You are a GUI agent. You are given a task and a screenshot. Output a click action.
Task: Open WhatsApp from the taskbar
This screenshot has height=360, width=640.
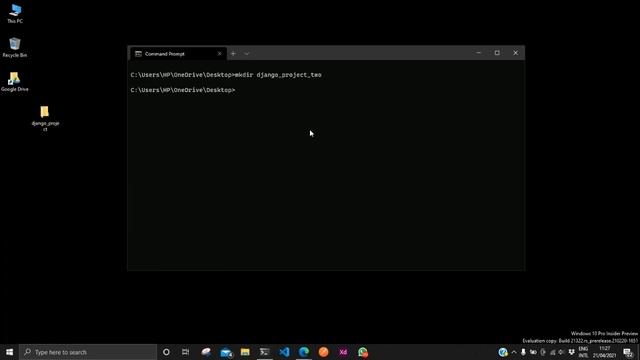[362, 352]
